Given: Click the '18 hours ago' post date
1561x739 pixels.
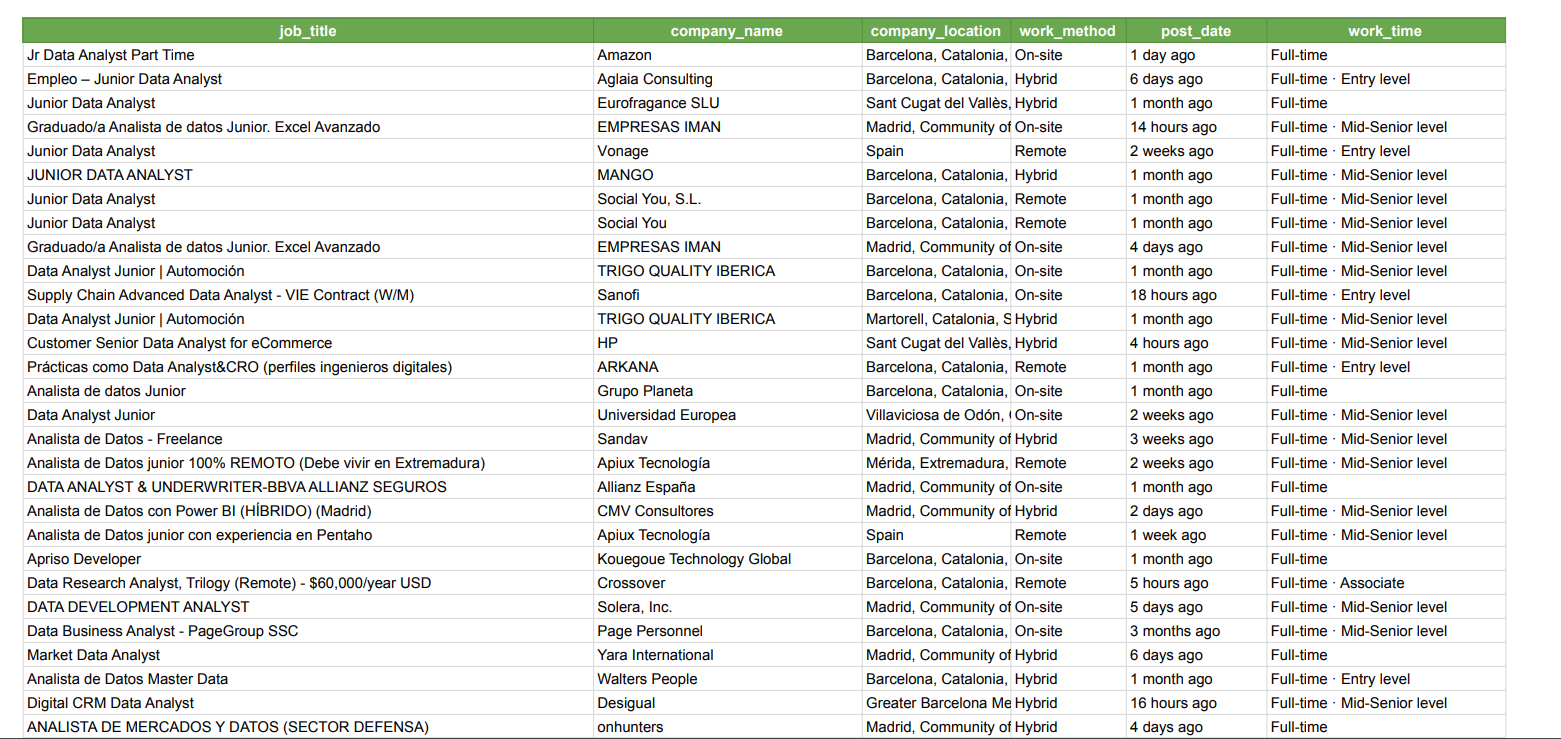Looking at the screenshot, I should point(1196,295).
